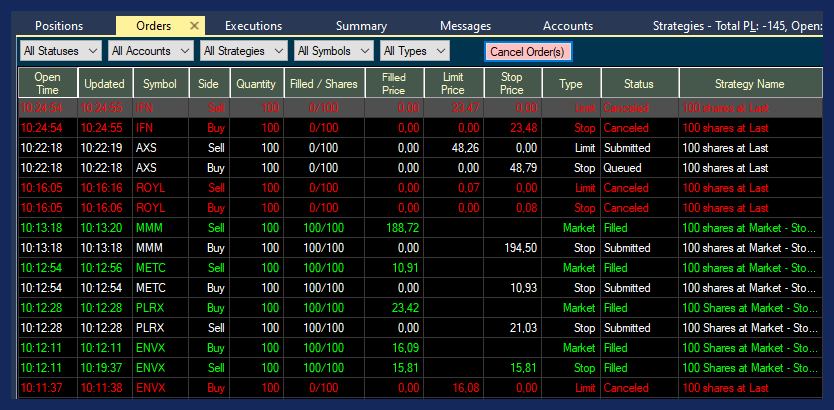Open the Messages tab

coord(465,26)
